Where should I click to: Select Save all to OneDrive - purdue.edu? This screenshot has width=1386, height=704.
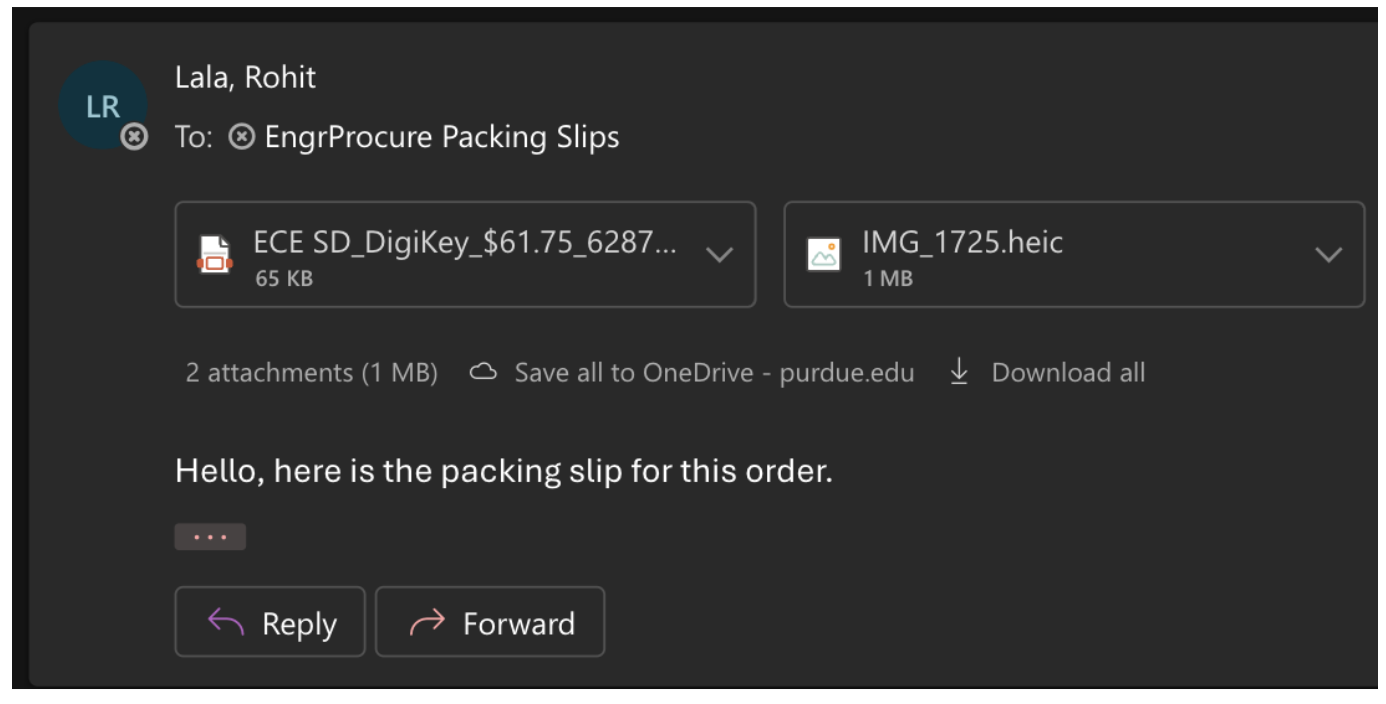tap(714, 373)
